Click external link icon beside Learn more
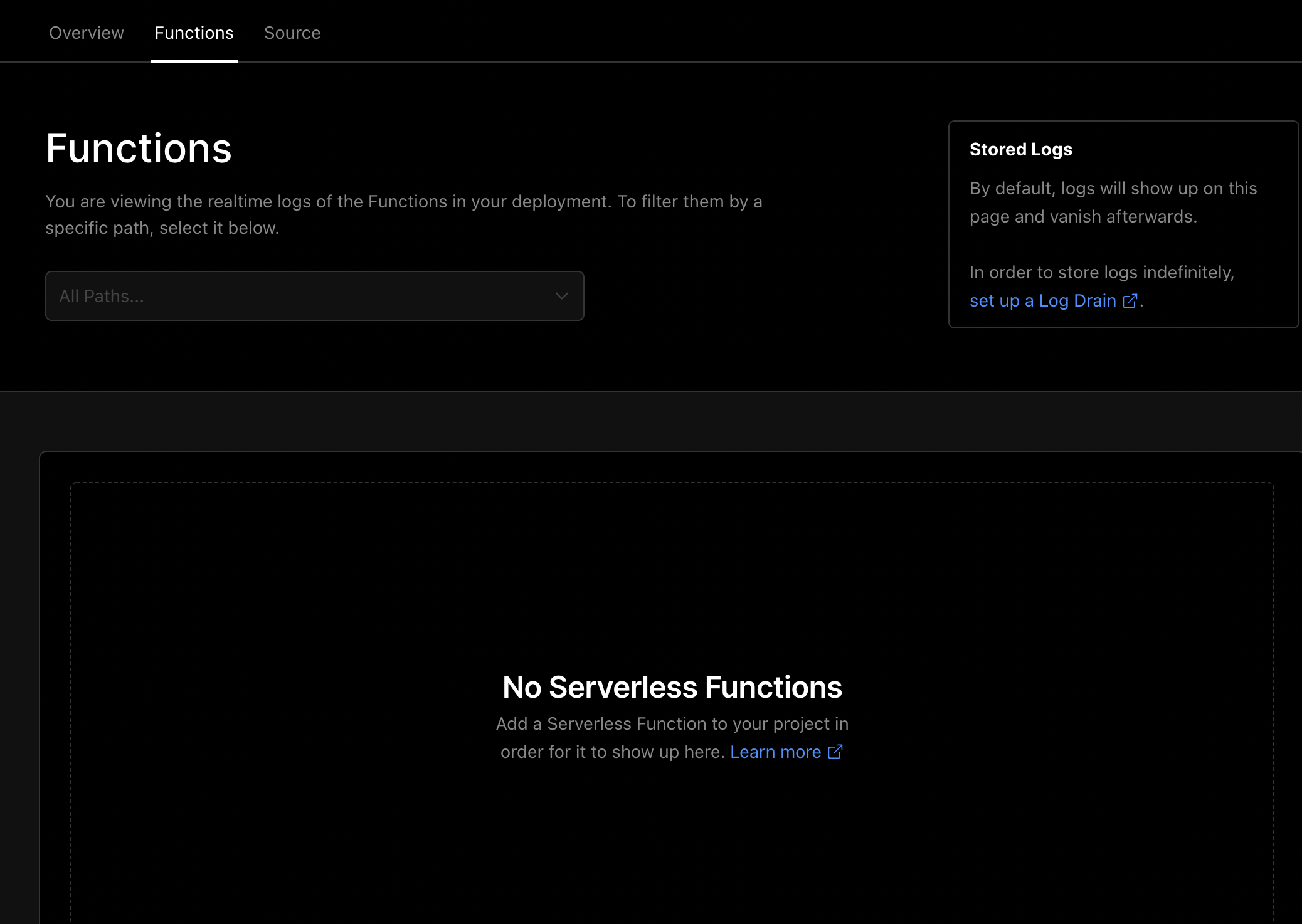This screenshot has width=1302, height=924. 835,752
